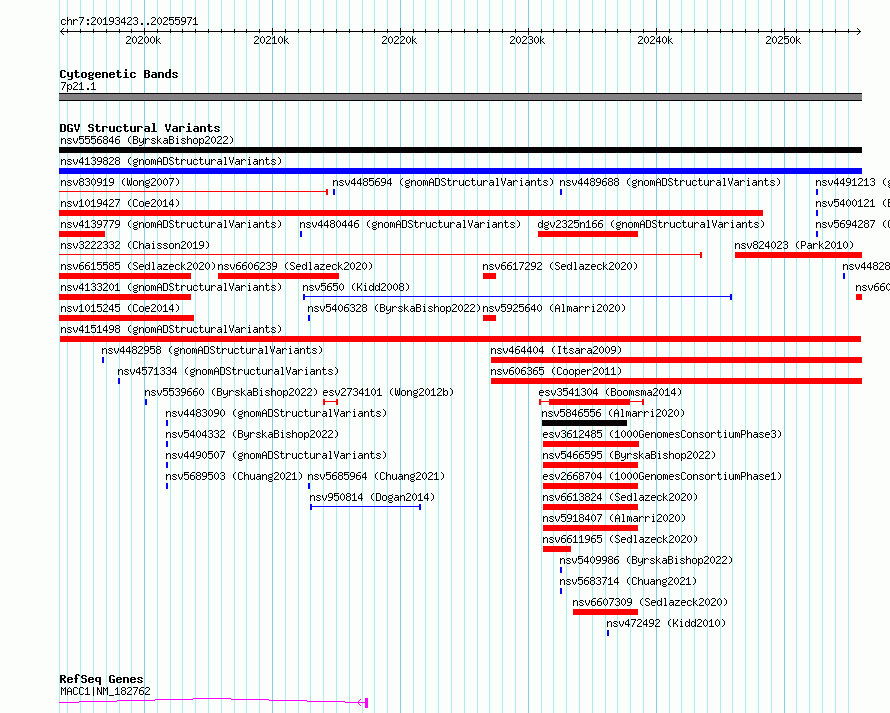Open dgv2325n166 gnomAD variant label
Viewport: 890px width, 713px height.
[x=651, y=224]
